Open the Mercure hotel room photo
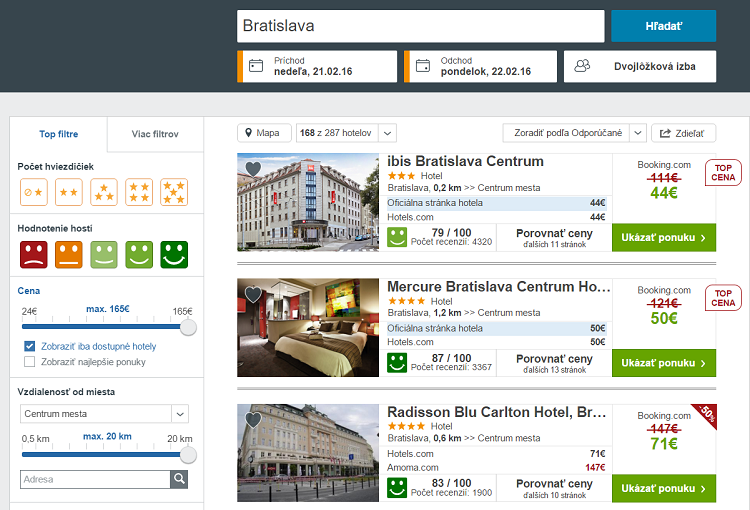Viewport: 750px width, 510px height. tap(308, 328)
